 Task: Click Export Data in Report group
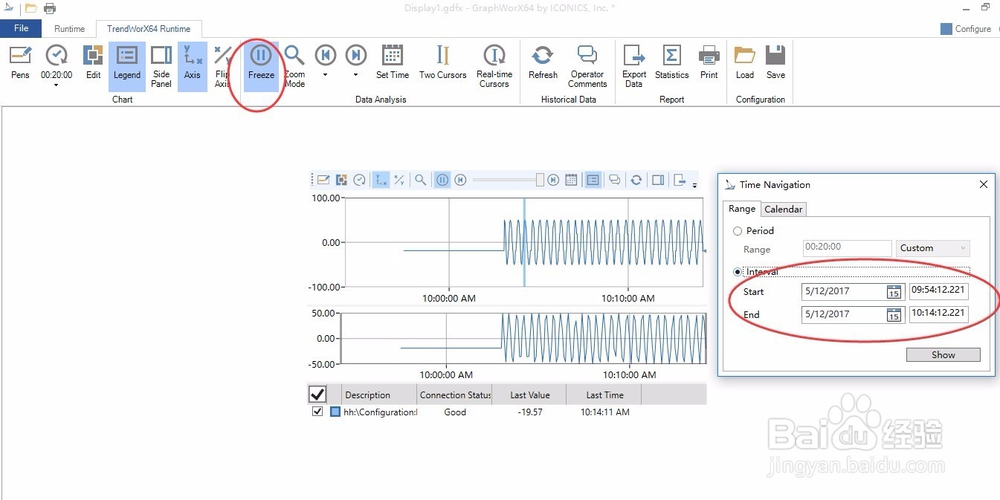[635, 66]
